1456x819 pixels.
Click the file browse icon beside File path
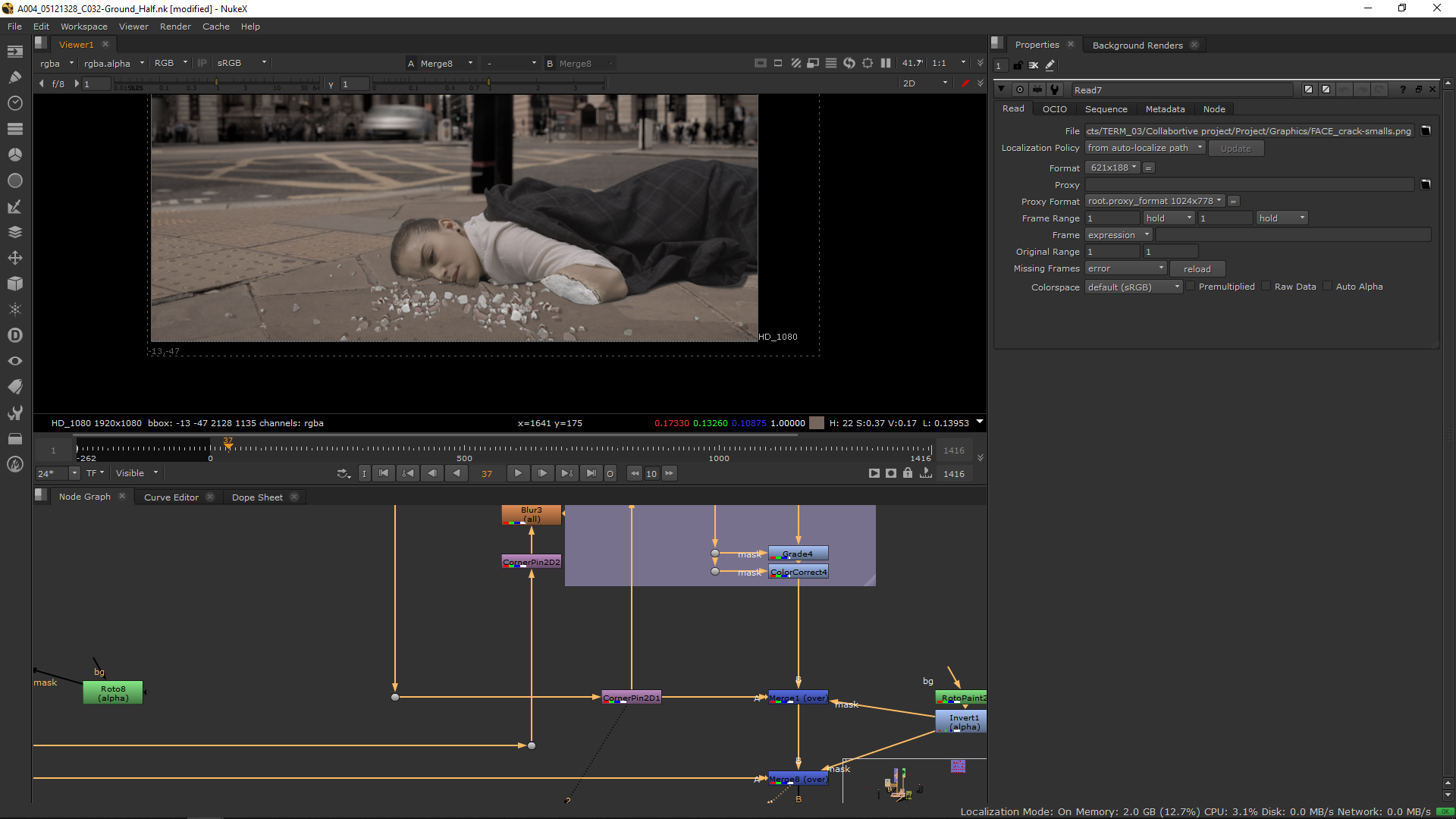tap(1426, 130)
